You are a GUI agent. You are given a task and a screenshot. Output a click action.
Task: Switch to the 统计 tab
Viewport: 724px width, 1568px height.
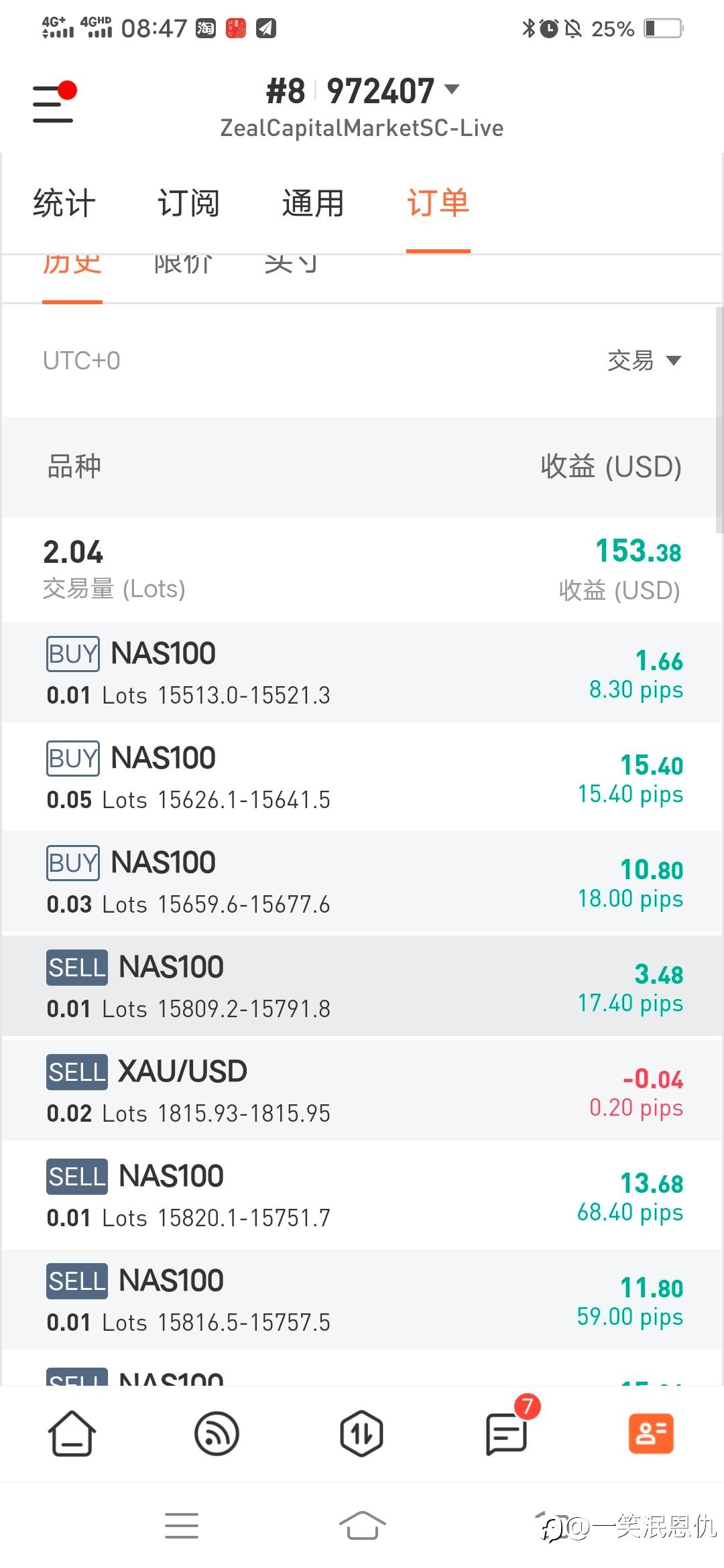point(64,203)
